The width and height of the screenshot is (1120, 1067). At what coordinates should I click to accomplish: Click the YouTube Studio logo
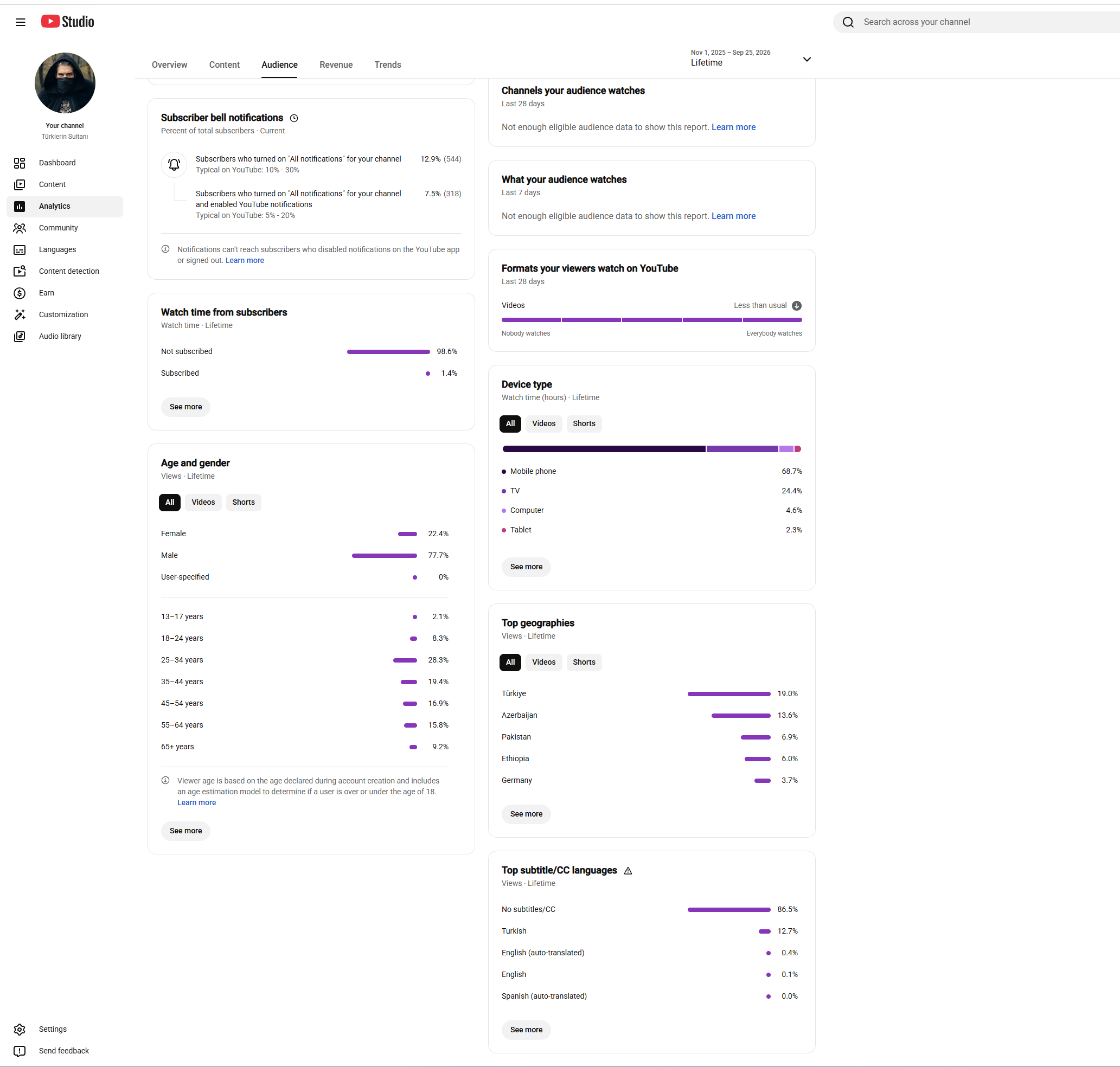(68, 22)
